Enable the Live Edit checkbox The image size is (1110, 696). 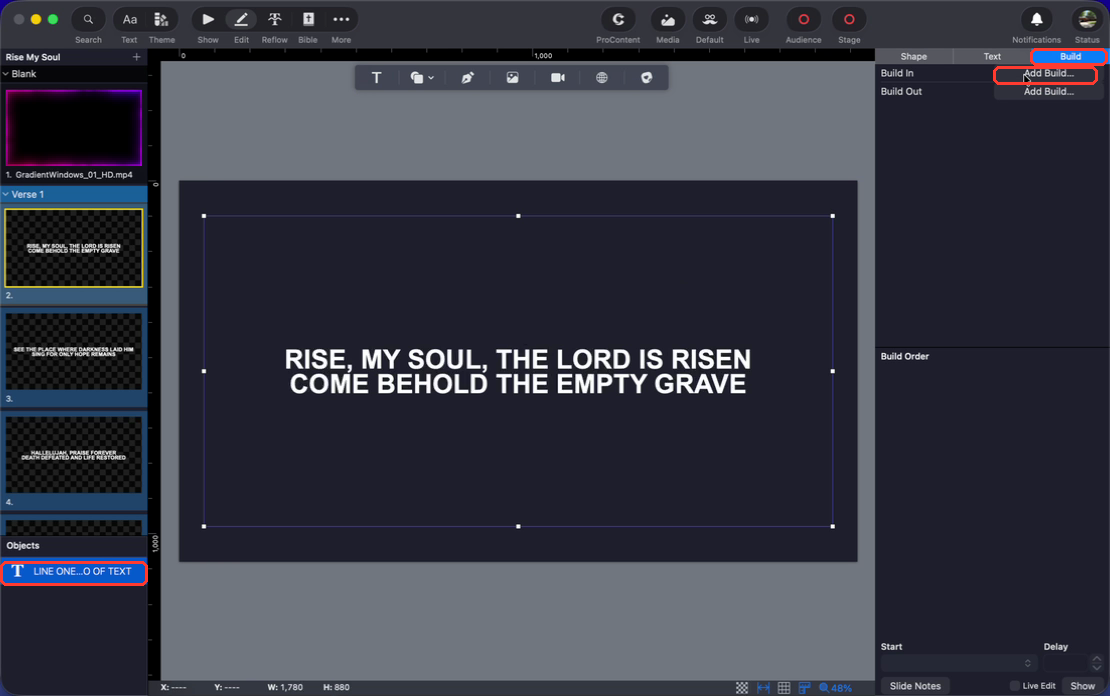click(x=1014, y=686)
